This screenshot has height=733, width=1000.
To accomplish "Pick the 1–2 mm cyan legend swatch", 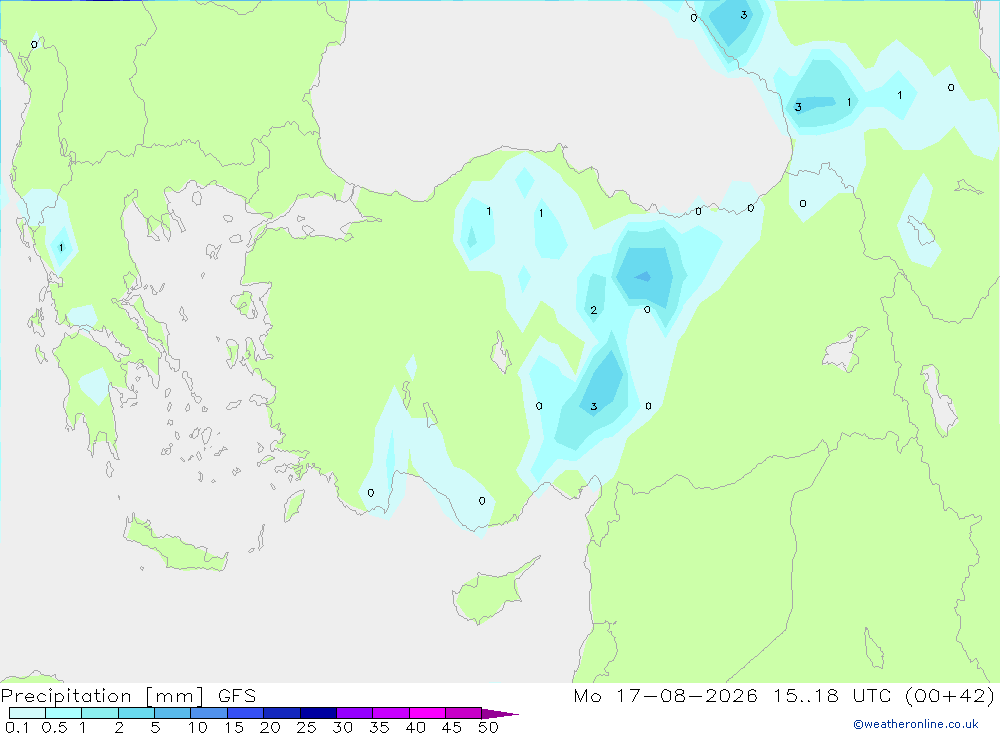I will [x=100, y=713].
